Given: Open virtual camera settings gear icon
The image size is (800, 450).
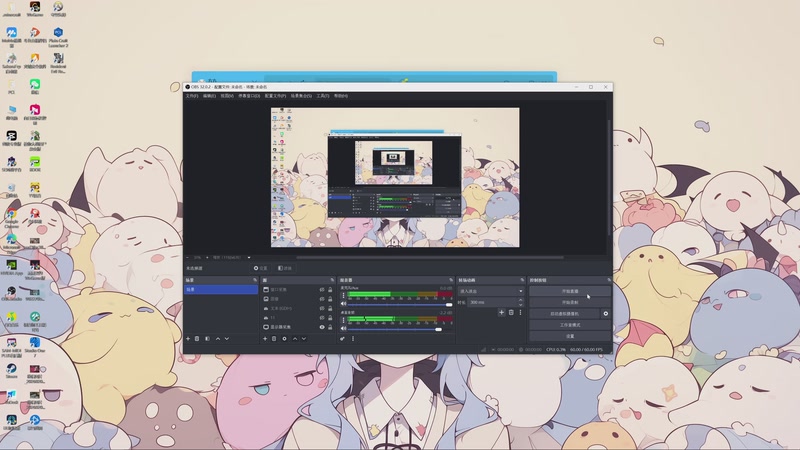Looking at the screenshot, I should click(606, 314).
